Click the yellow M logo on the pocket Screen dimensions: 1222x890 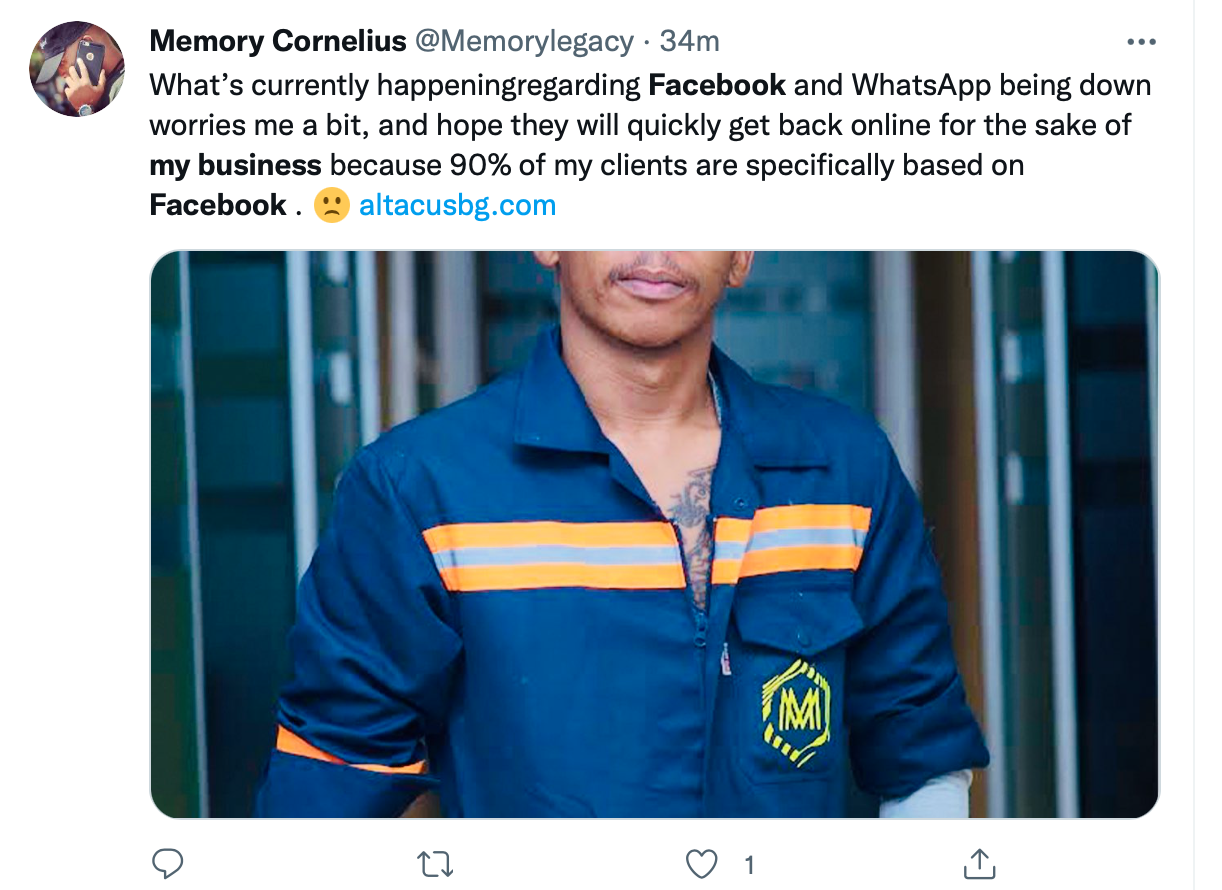point(796,712)
